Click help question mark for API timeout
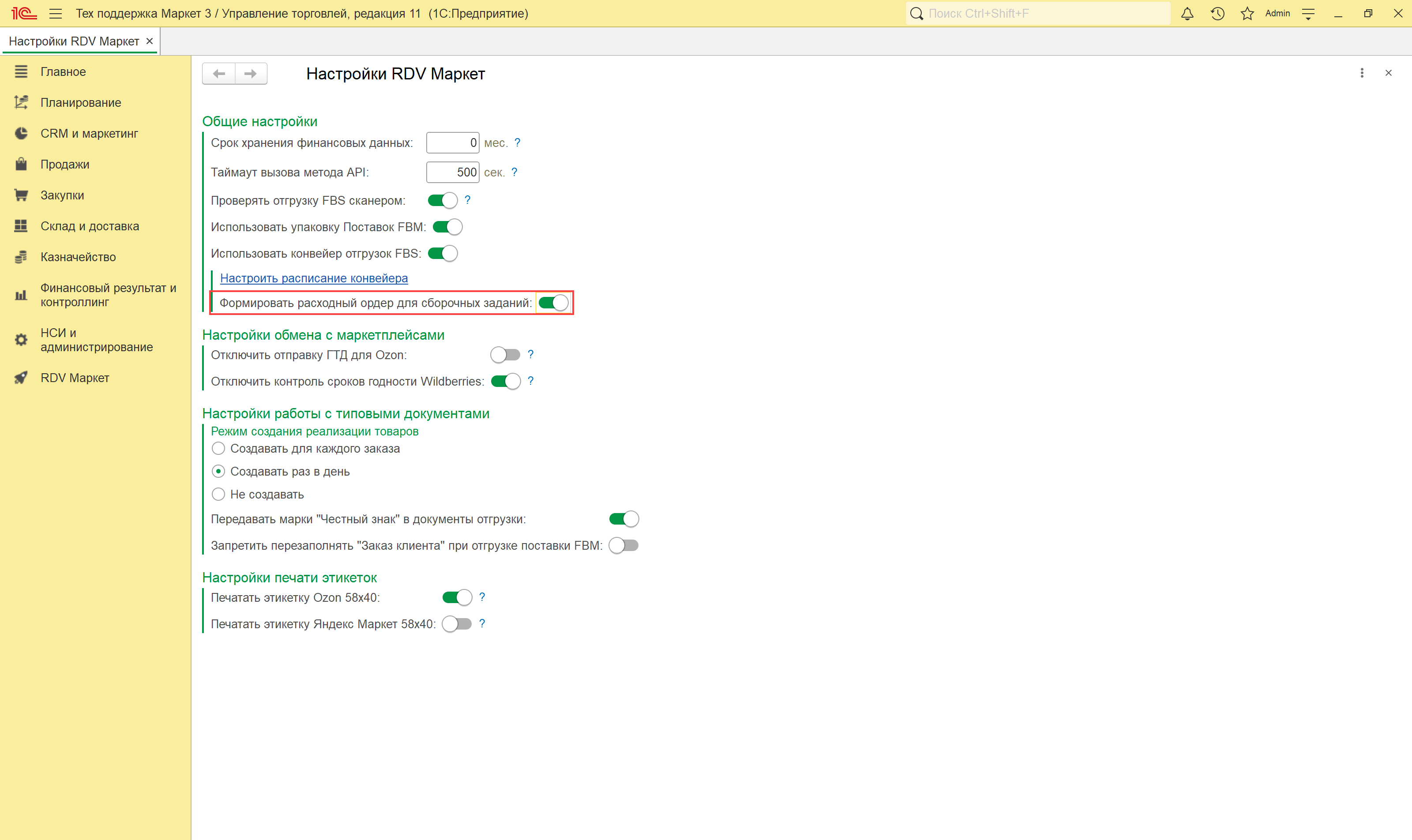1412x840 pixels. 514,172
